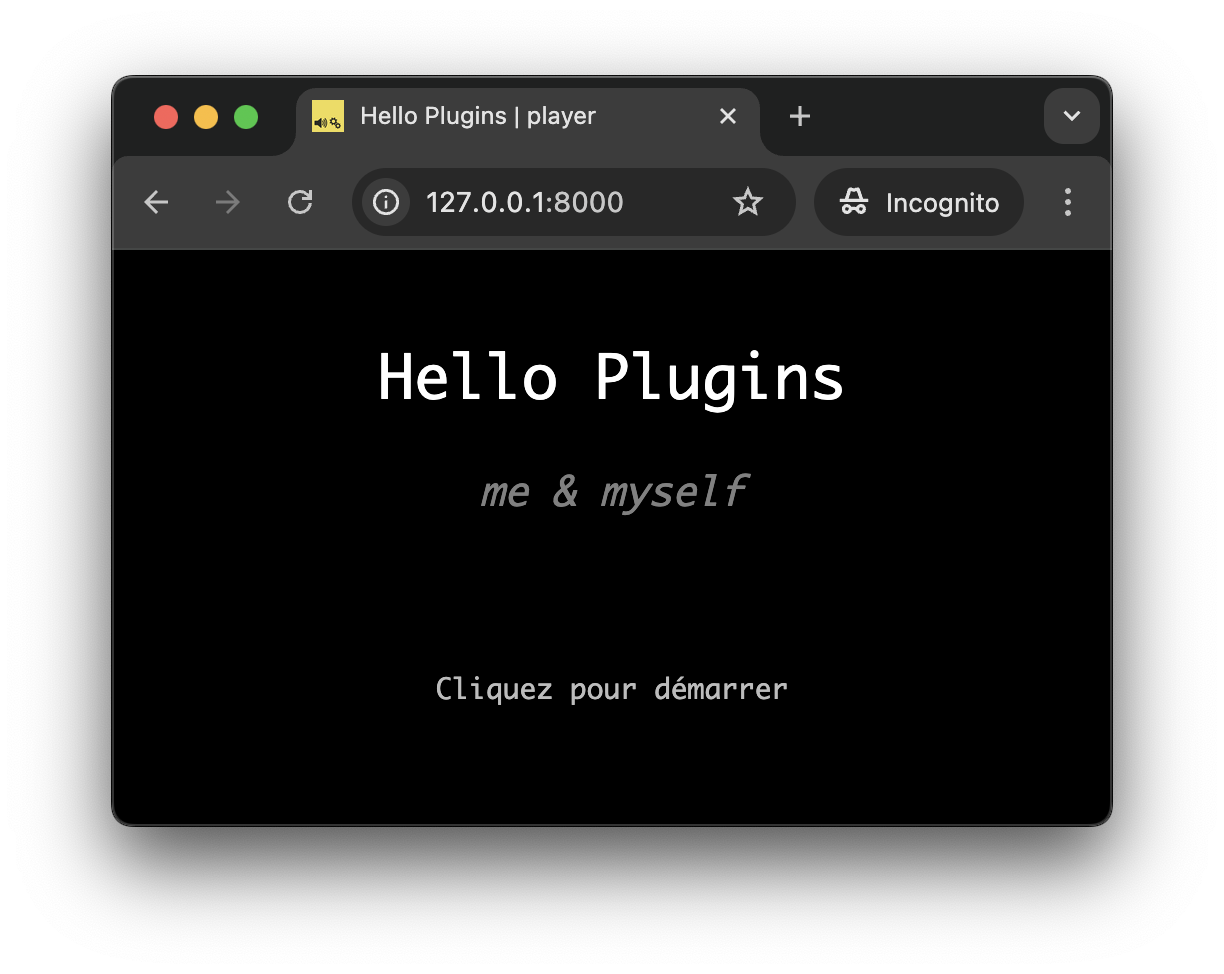
Task: Click the forward navigation arrow
Action: pyautogui.click(x=227, y=202)
